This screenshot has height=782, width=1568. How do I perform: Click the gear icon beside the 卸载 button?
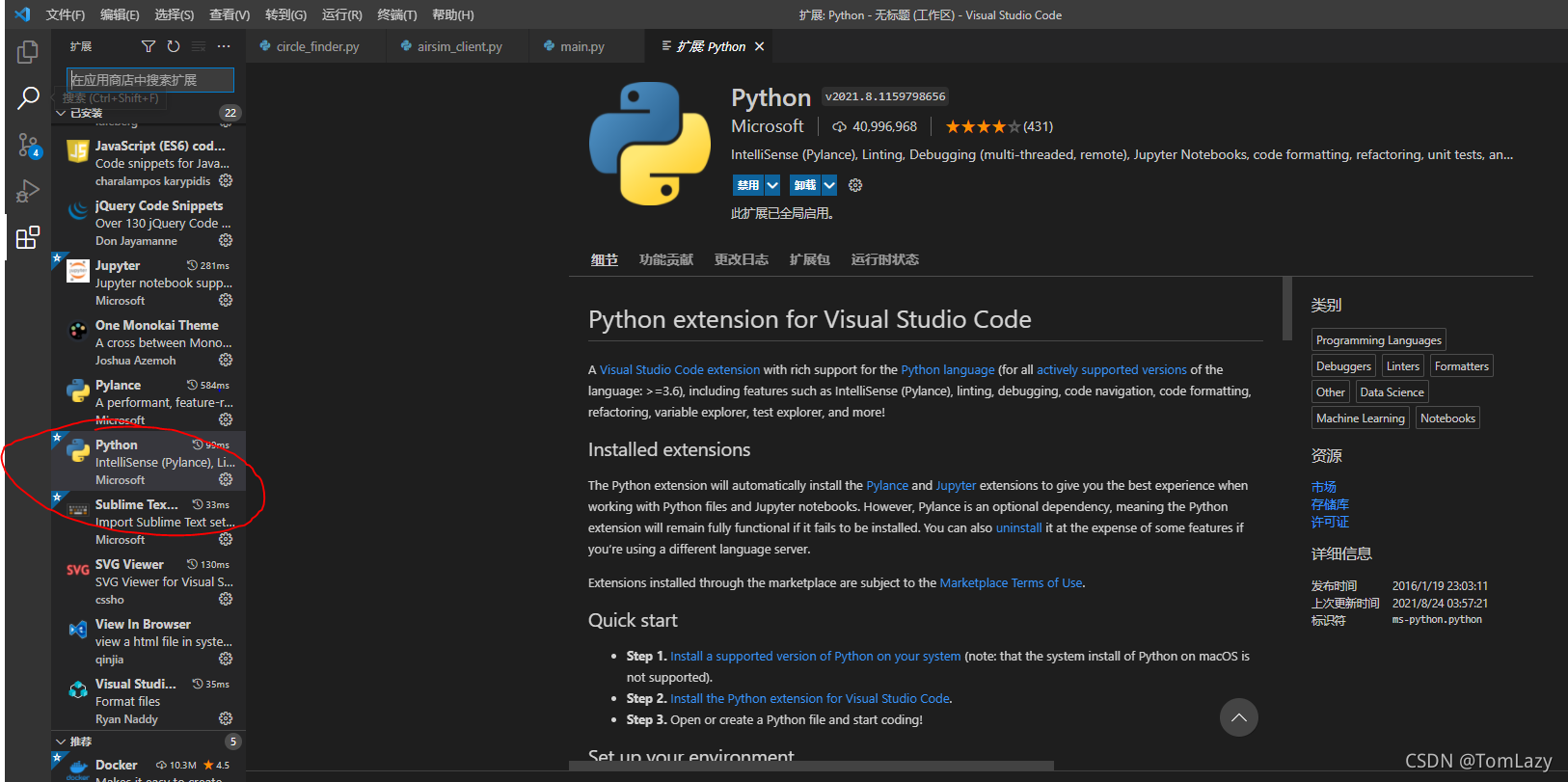coord(855,185)
